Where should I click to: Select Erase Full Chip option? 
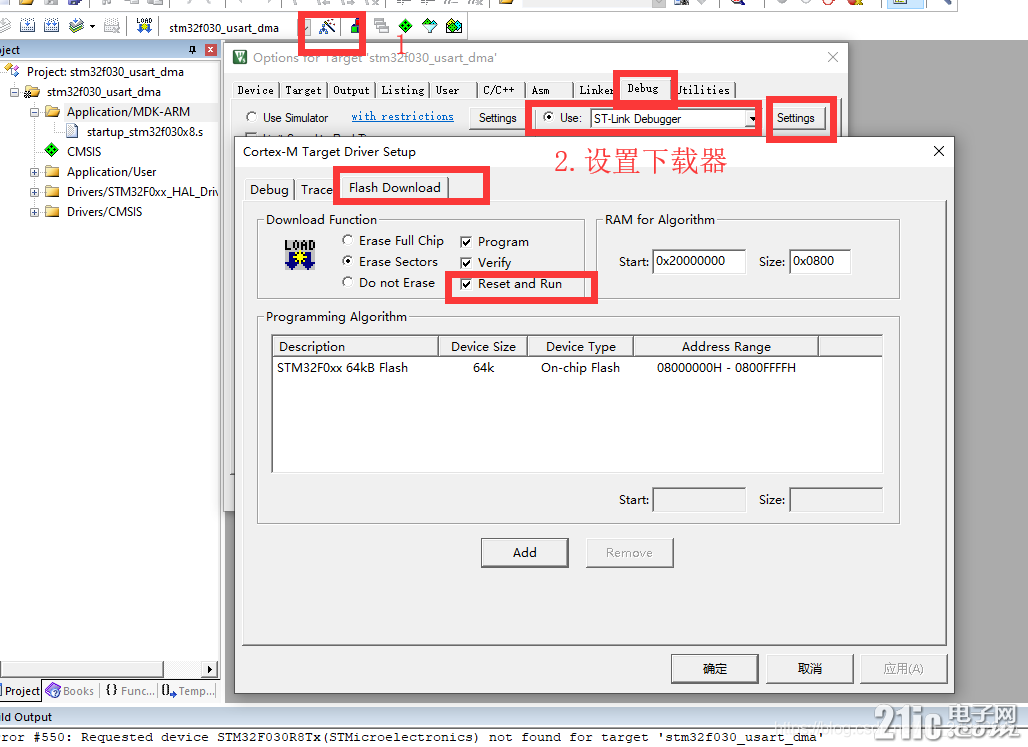point(347,240)
